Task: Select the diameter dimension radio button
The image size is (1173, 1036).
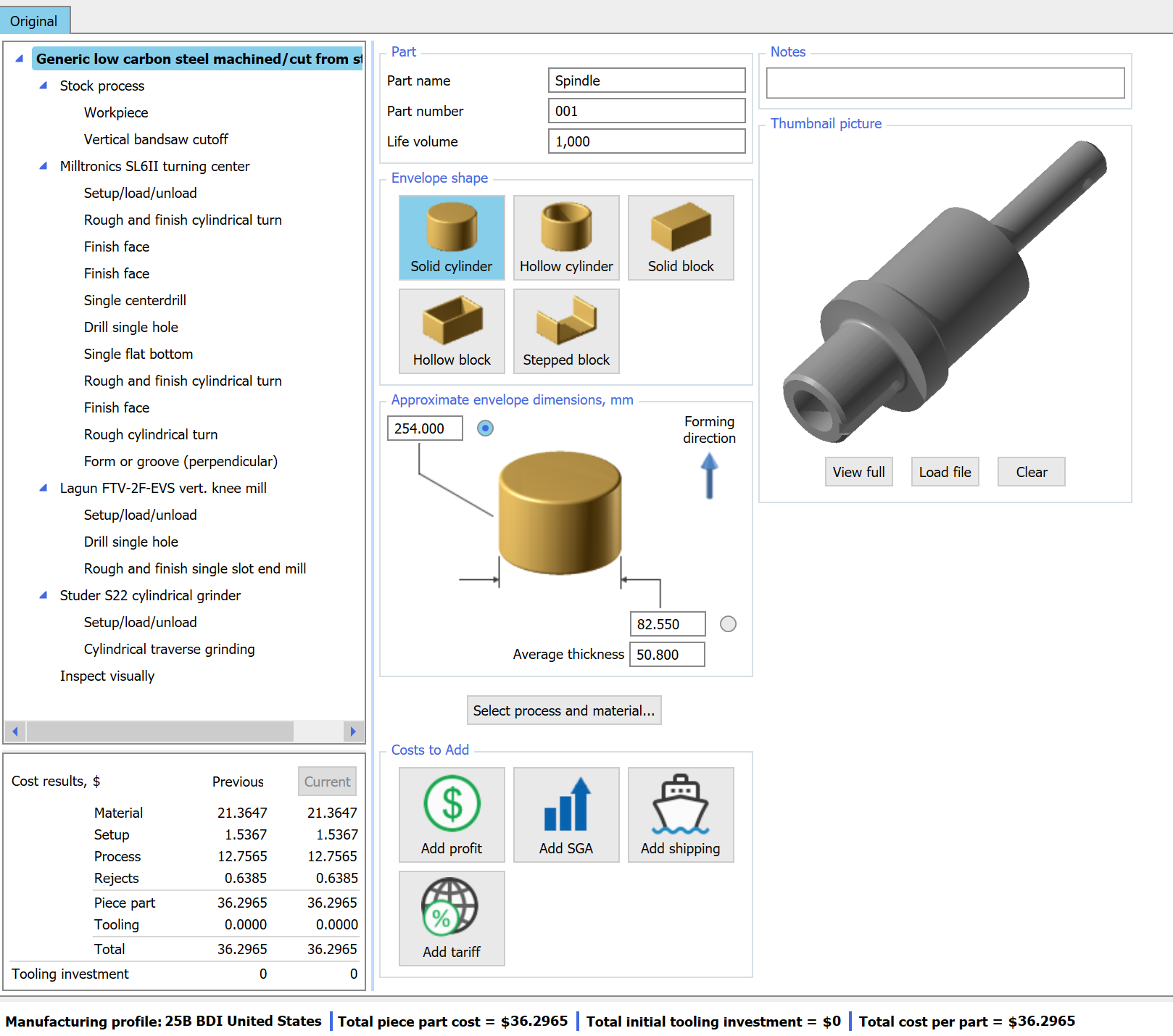Action: (484, 428)
